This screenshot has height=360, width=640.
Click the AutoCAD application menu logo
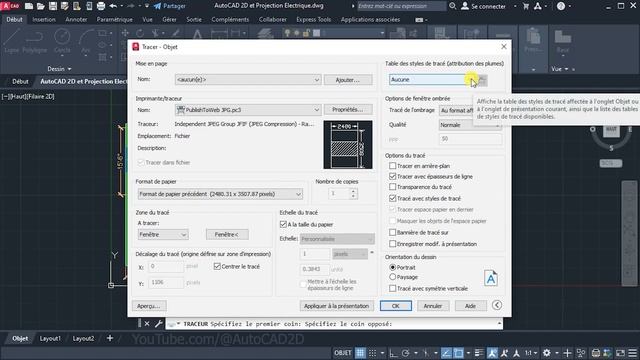click(11, 6)
